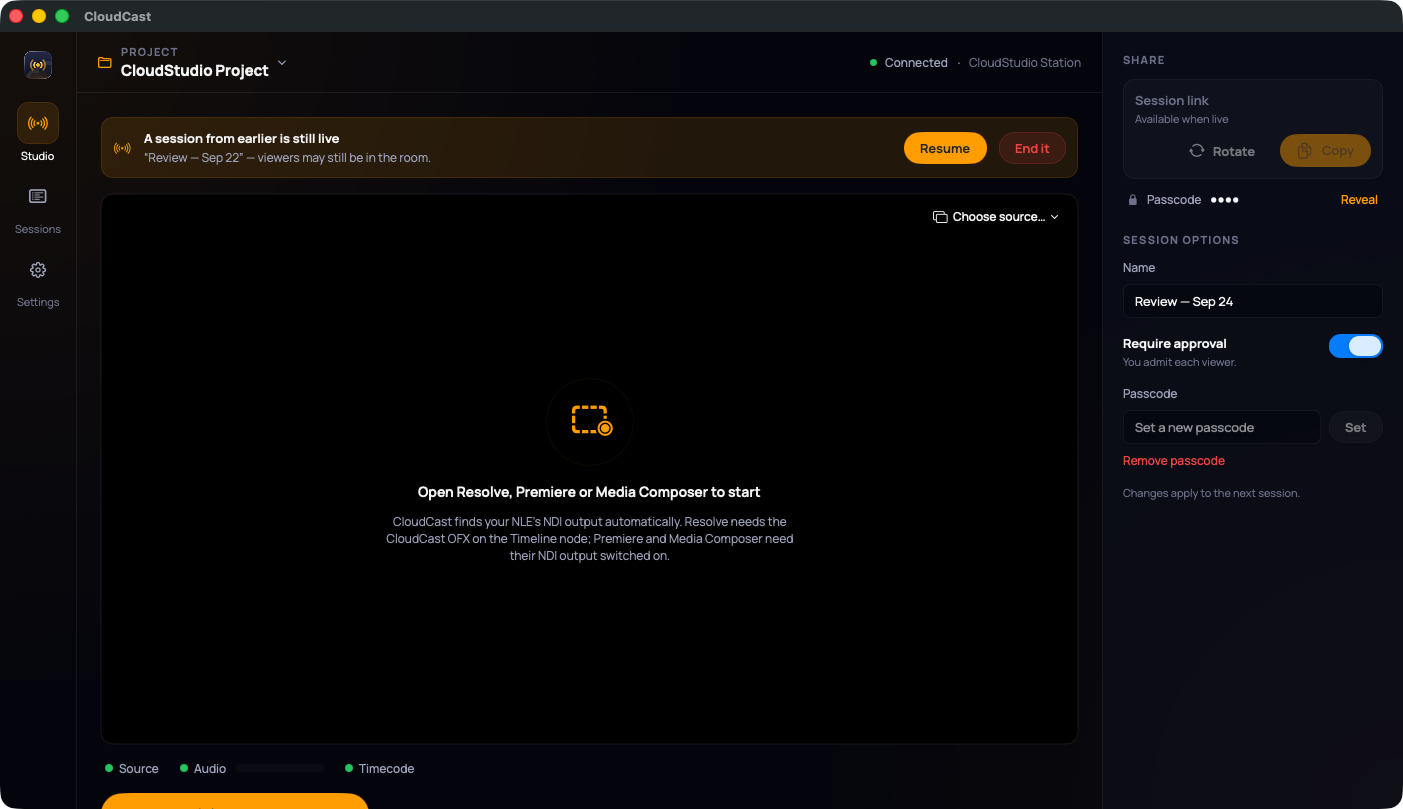Rotate the session link
This screenshot has height=809, width=1403.
(x=1221, y=151)
